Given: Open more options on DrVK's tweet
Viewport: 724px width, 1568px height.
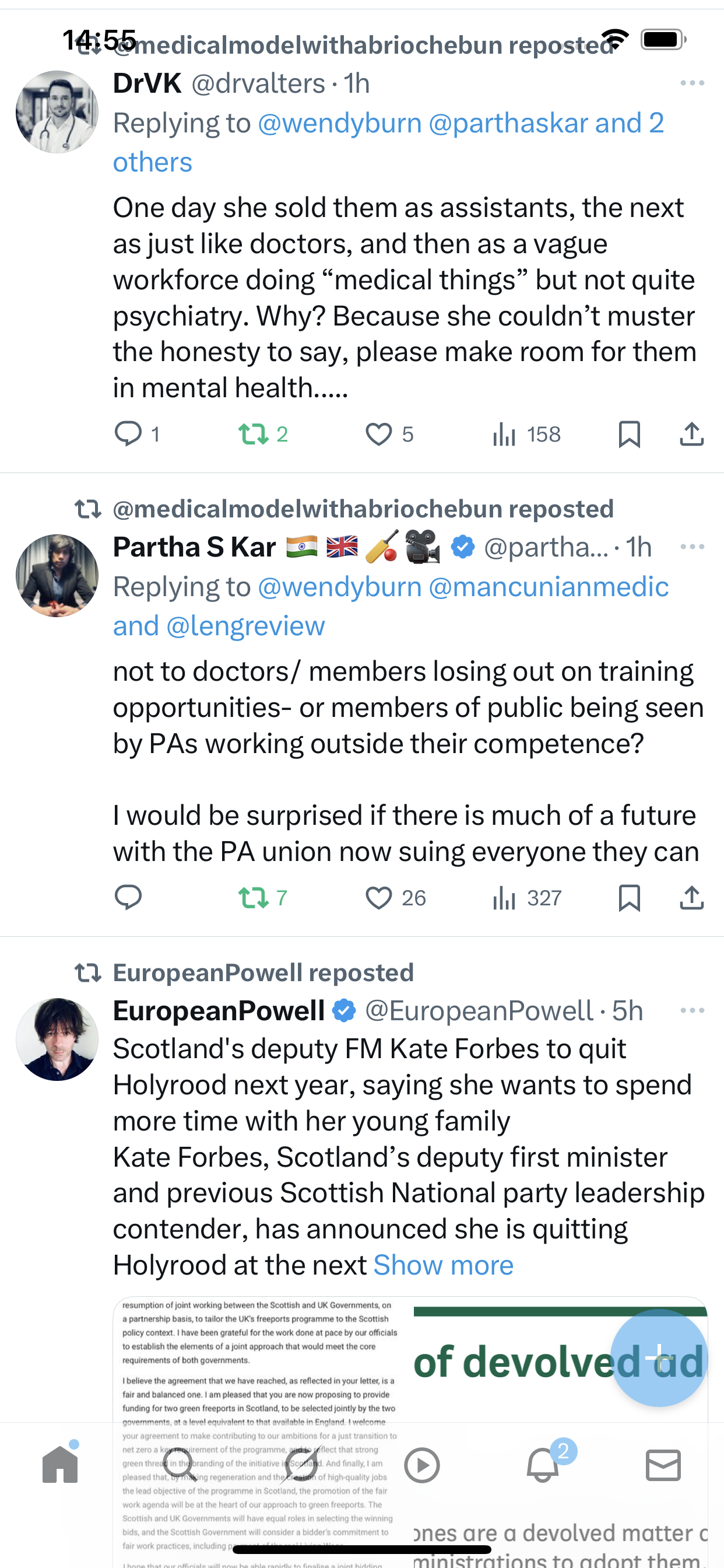Looking at the screenshot, I should [x=692, y=83].
